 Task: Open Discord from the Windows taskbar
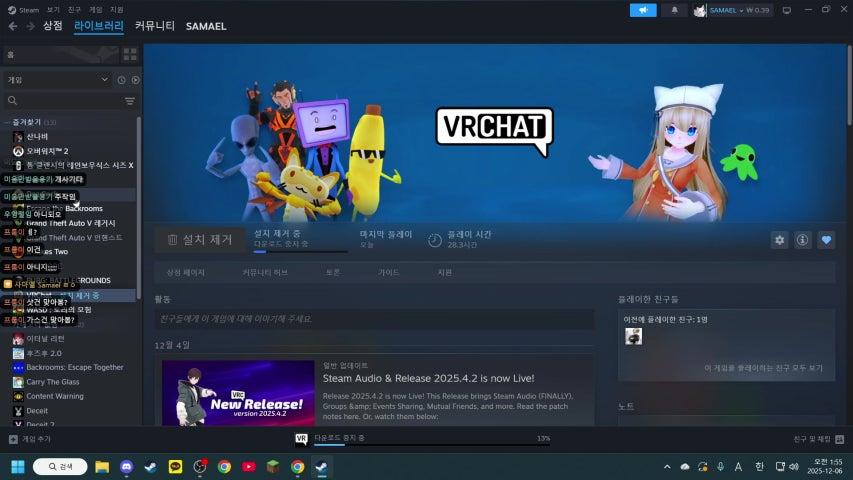126,466
